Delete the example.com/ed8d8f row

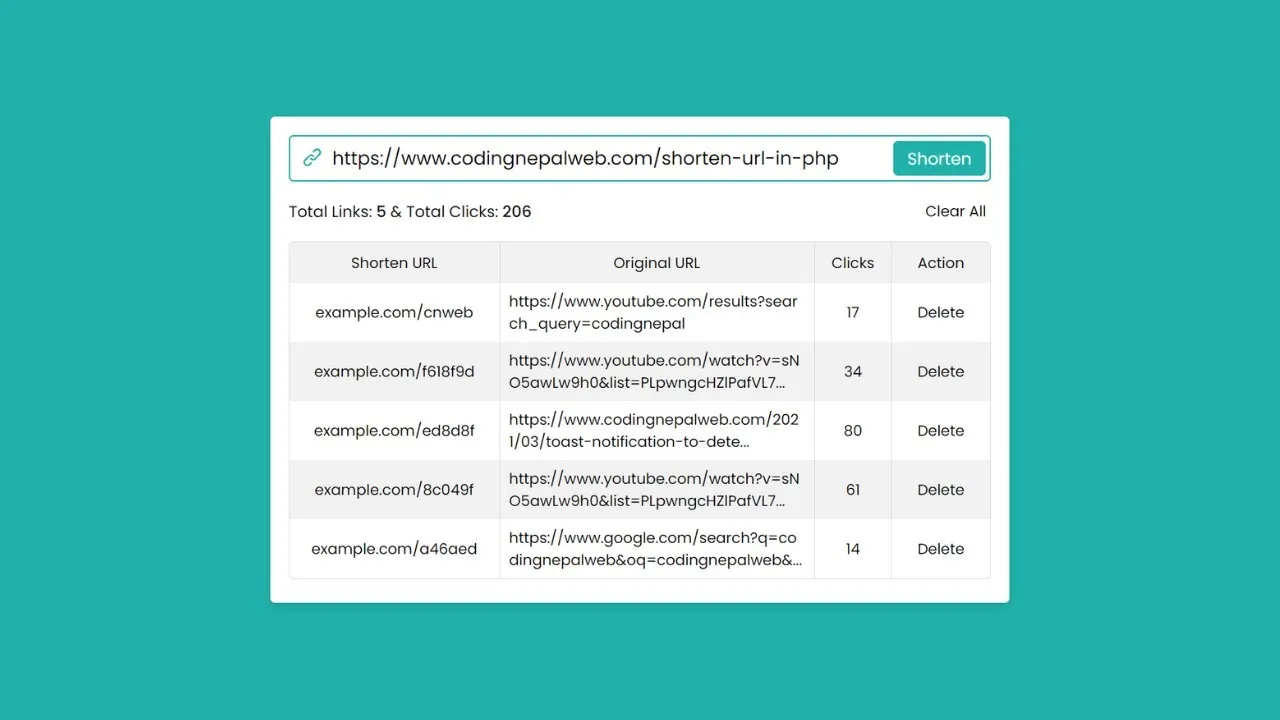click(x=941, y=430)
